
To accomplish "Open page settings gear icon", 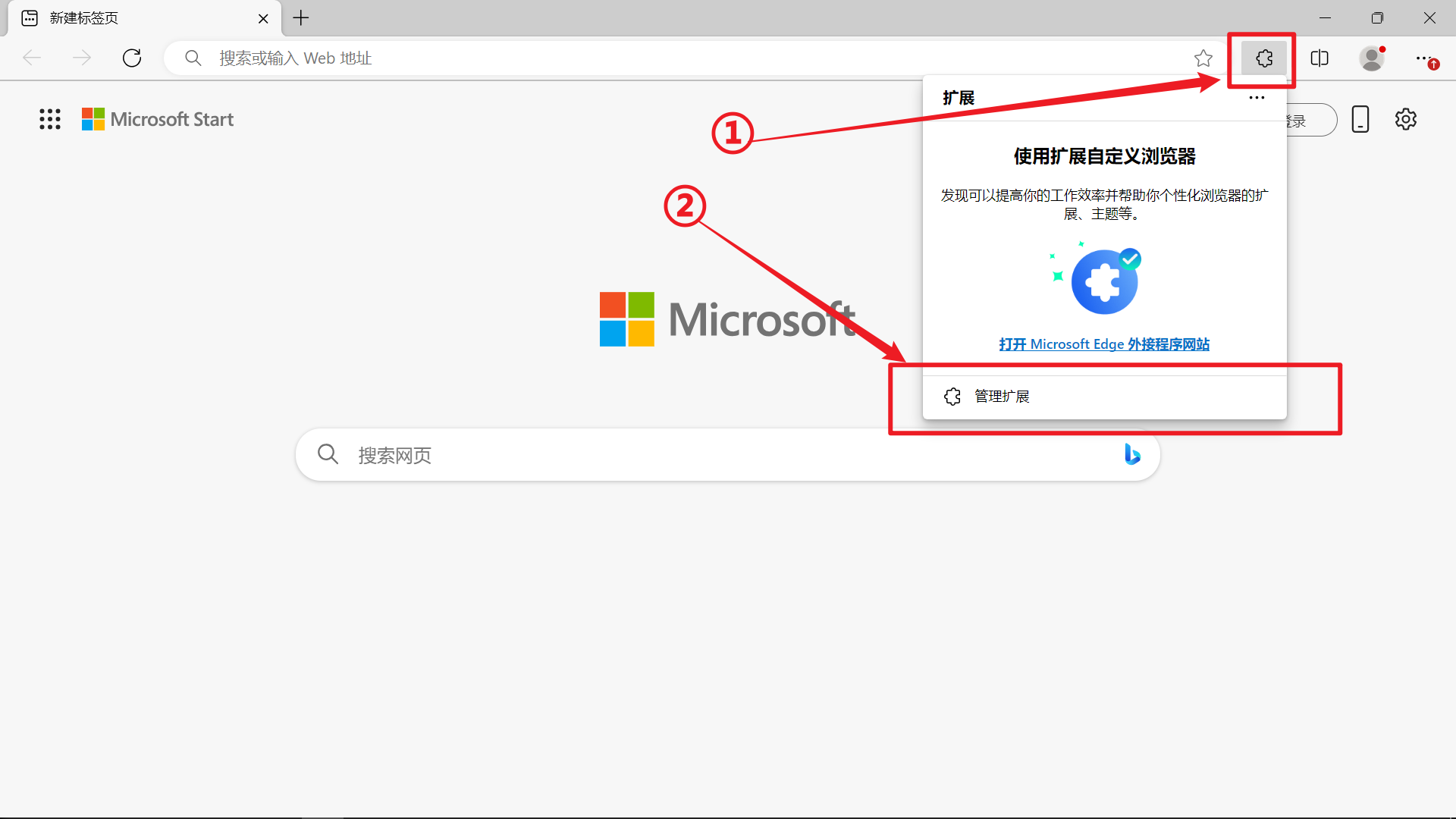I will point(1406,119).
